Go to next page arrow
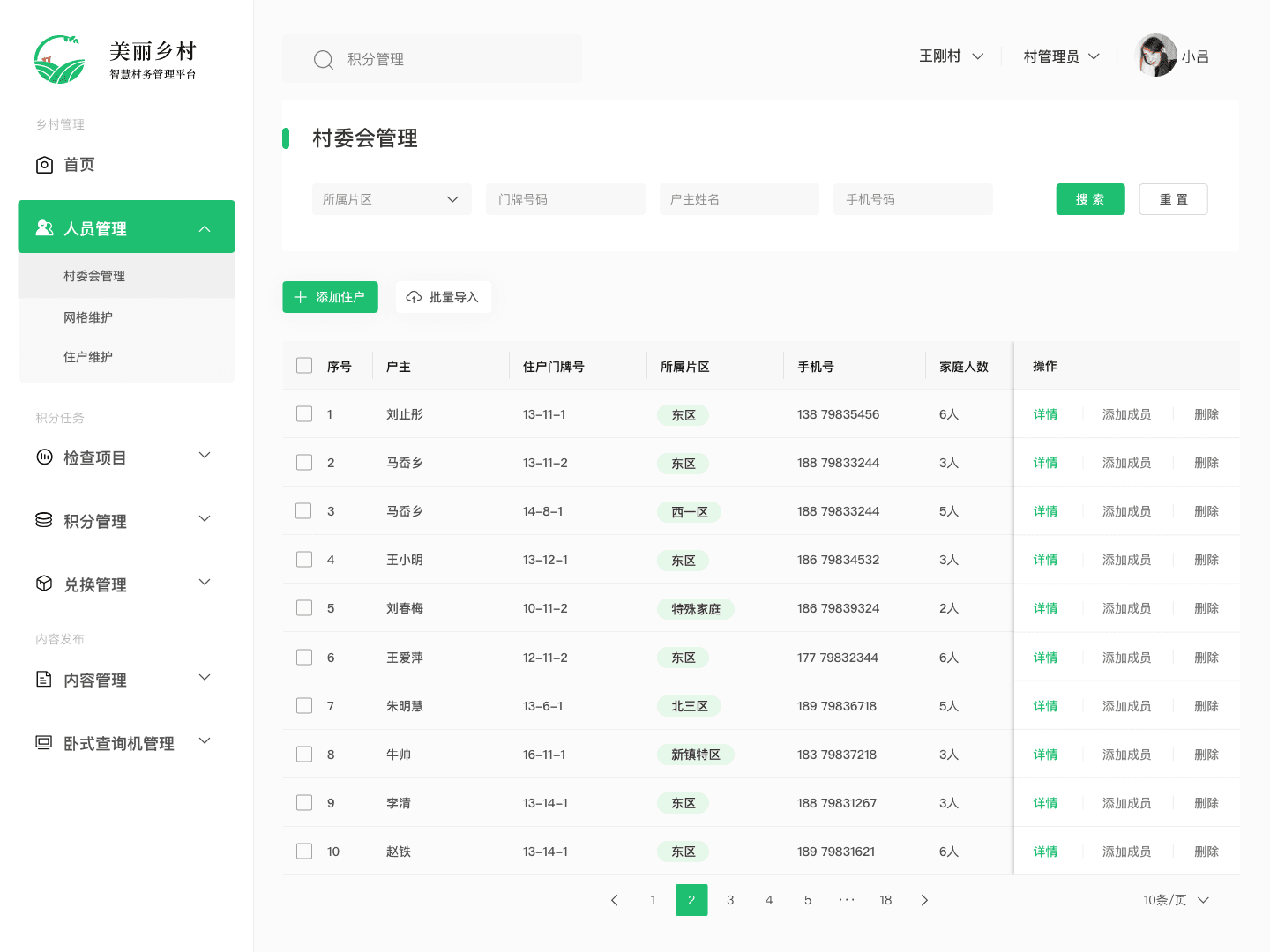The height and width of the screenshot is (952, 1270). [924, 900]
